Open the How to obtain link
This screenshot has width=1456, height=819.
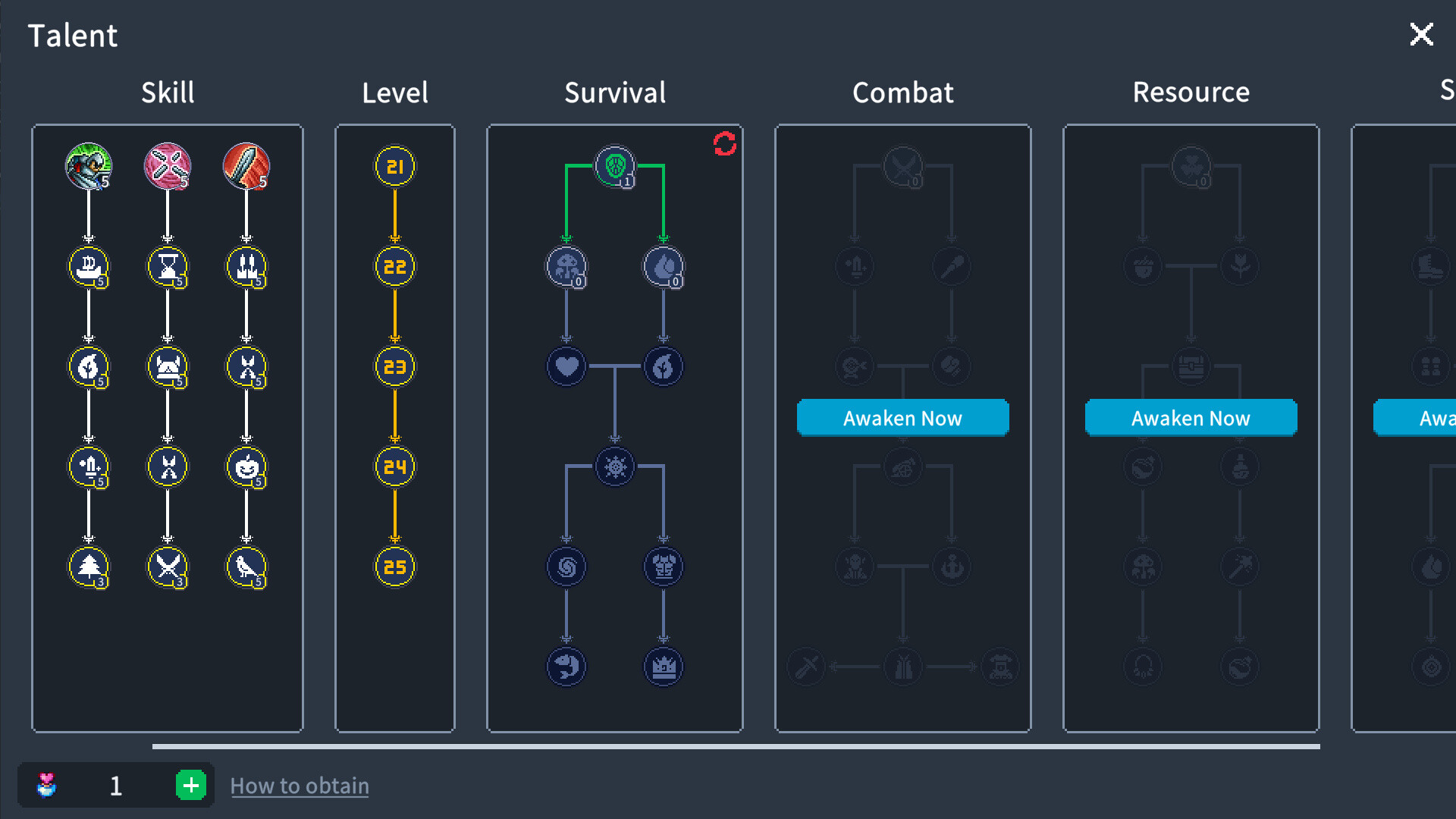pyautogui.click(x=300, y=786)
